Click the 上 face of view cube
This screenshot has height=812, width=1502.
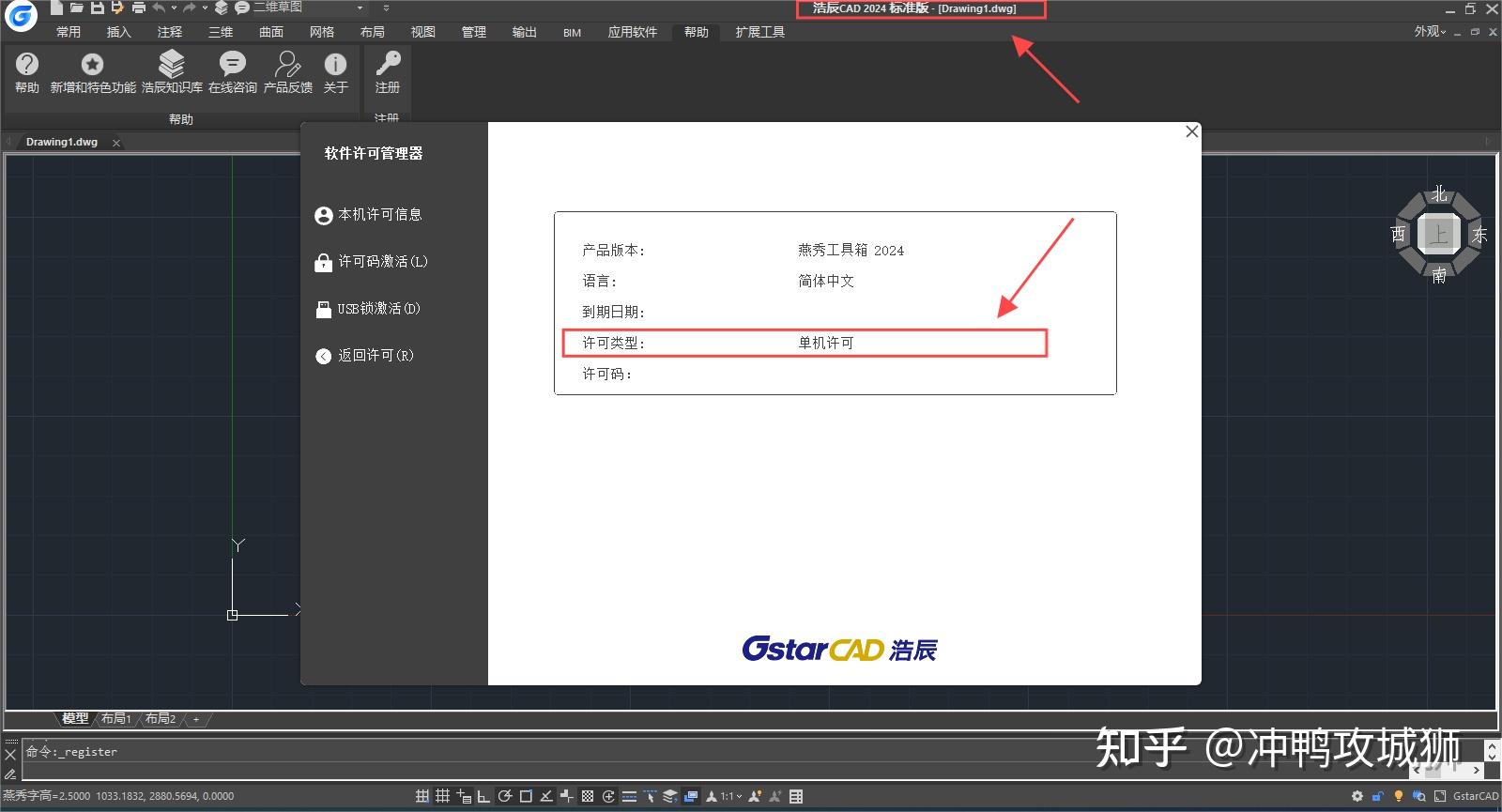point(1438,234)
